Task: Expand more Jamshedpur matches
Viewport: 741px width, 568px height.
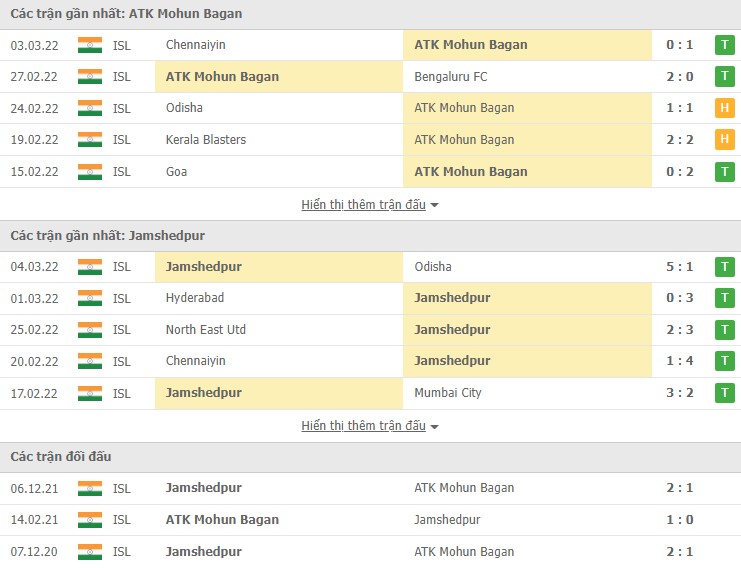Action: click(370, 426)
